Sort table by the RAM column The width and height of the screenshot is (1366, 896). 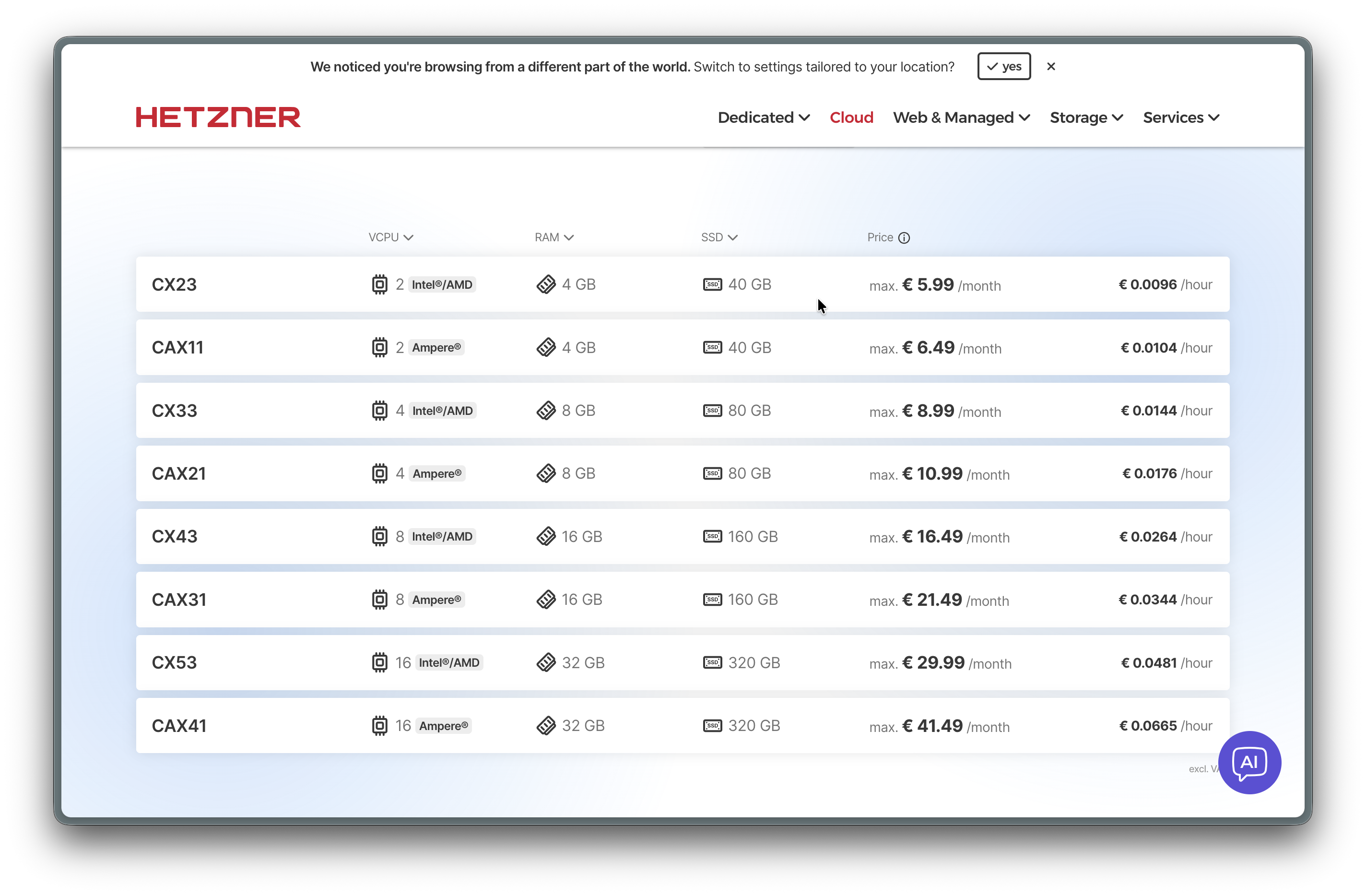tap(554, 237)
